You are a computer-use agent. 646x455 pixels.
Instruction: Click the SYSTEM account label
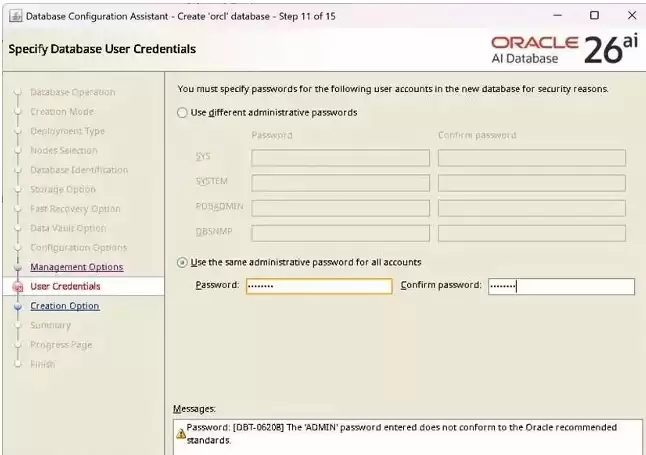(211, 181)
